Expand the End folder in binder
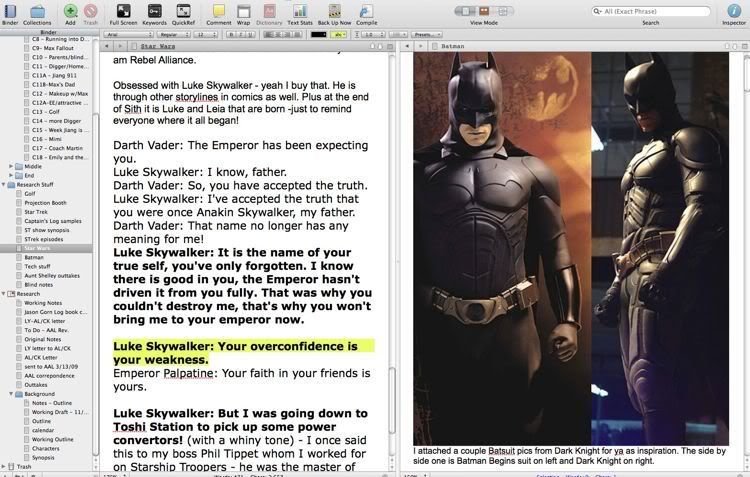This screenshot has height=477, width=750. (x=11, y=175)
